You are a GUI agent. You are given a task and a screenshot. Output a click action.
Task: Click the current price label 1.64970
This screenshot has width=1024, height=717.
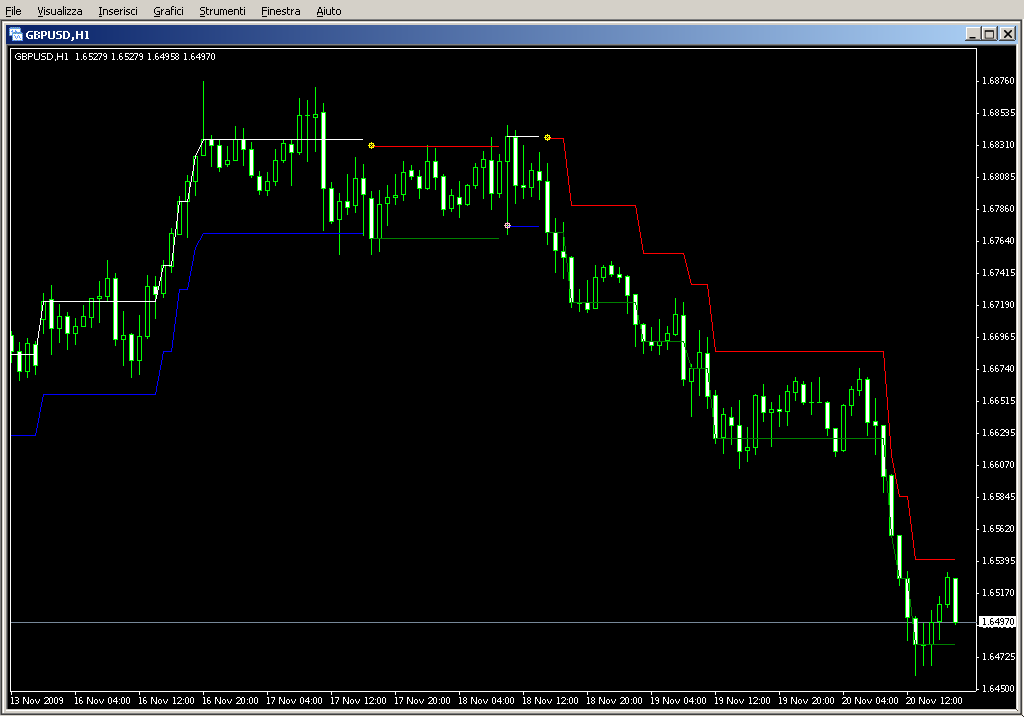pos(998,622)
